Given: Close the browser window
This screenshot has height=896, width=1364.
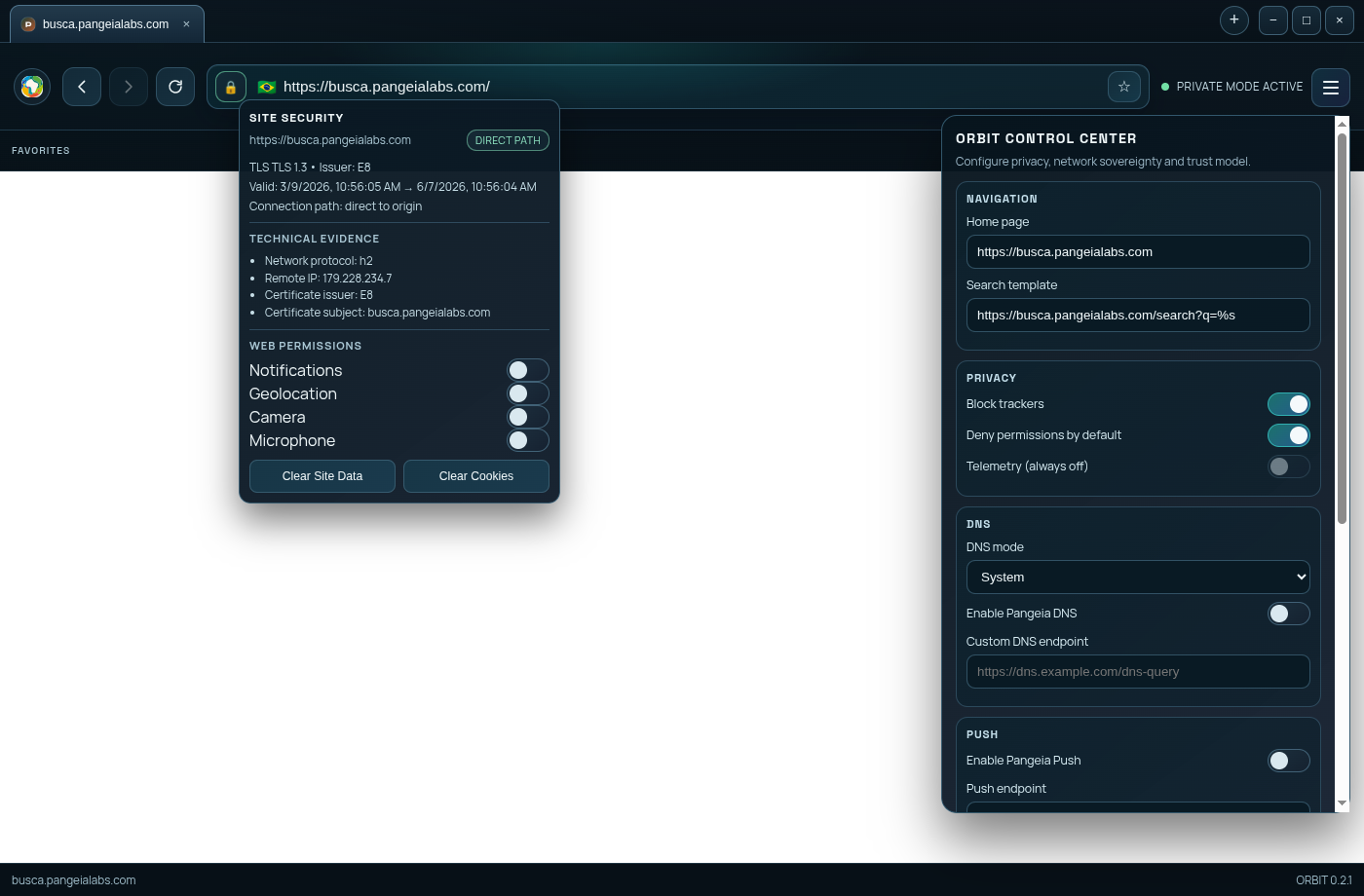Looking at the screenshot, I should click(1340, 19).
